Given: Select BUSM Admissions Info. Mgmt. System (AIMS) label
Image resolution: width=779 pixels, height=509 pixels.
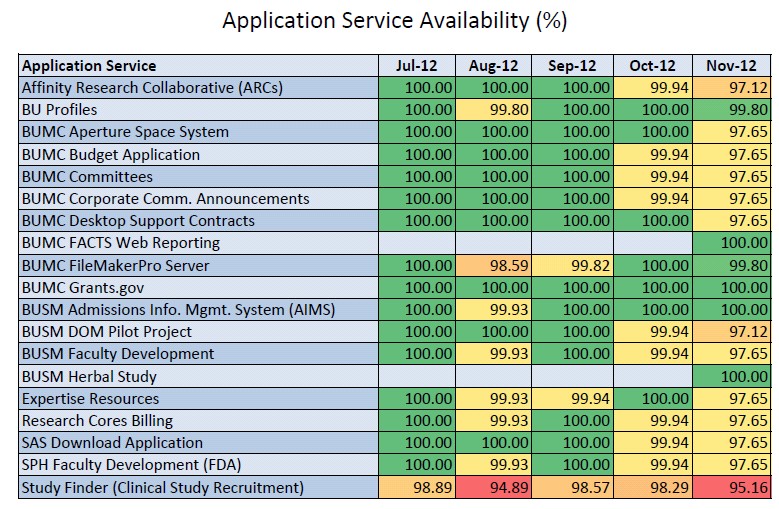Looking at the screenshot, I should point(199,309).
